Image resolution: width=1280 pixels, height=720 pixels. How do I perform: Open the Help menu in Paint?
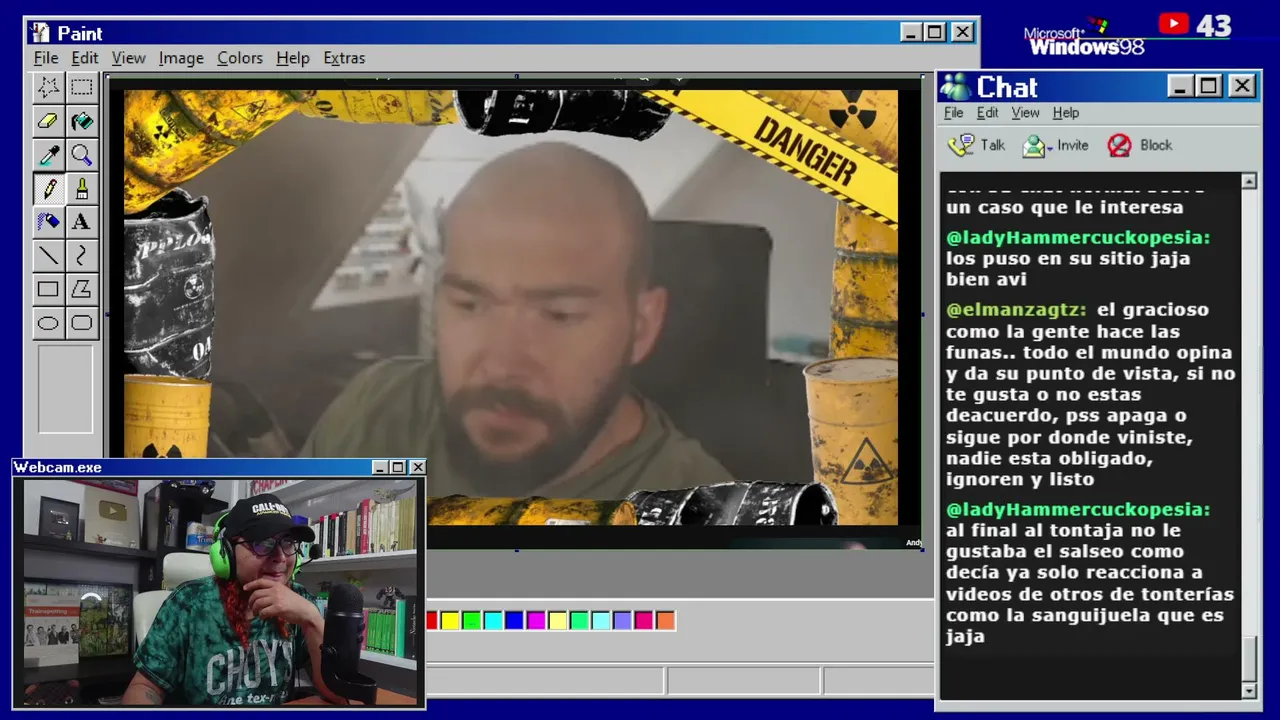pos(293,58)
